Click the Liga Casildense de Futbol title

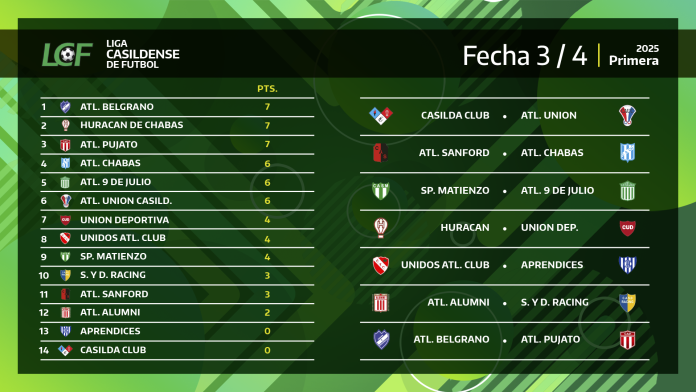(x=142, y=54)
